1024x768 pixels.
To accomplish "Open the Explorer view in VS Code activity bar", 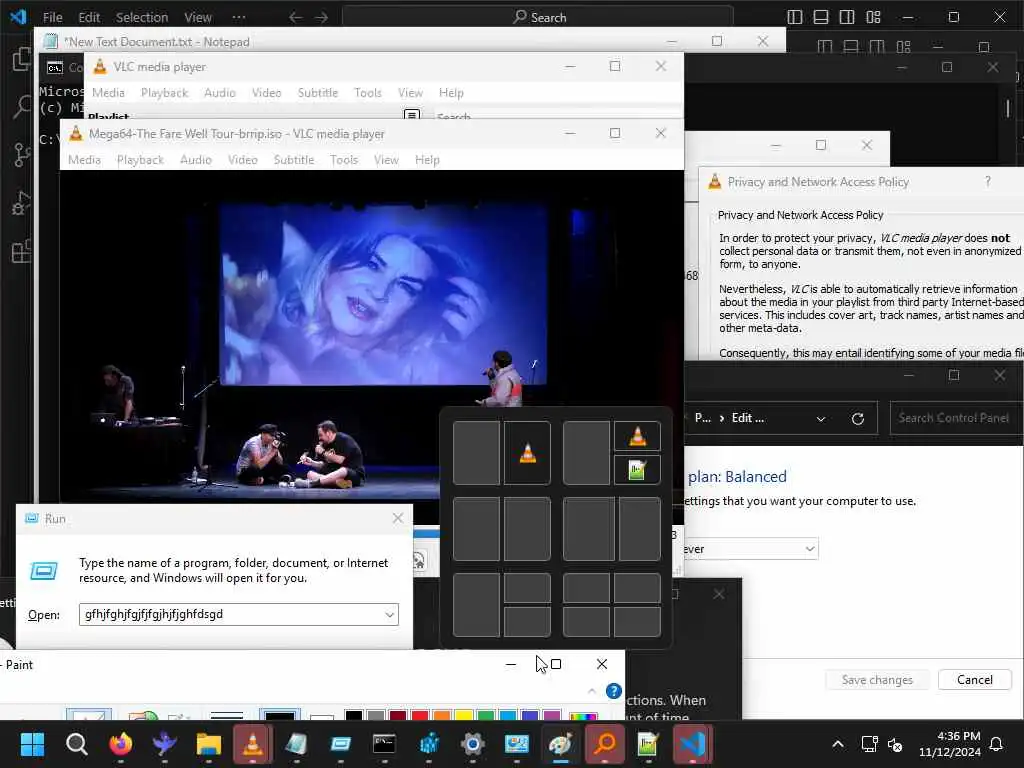I will [x=22, y=59].
